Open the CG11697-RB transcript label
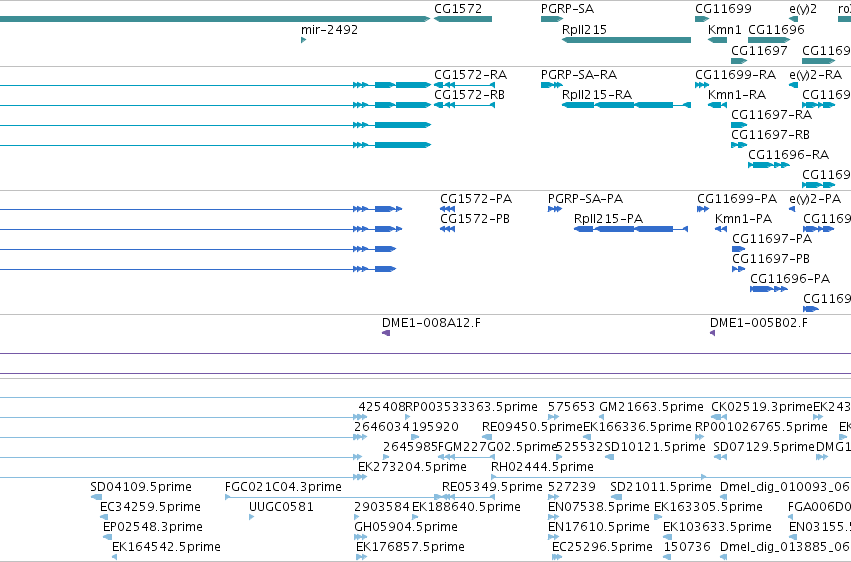Image resolution: width=851 pixels, height=562 pixels. pos(770,135)
